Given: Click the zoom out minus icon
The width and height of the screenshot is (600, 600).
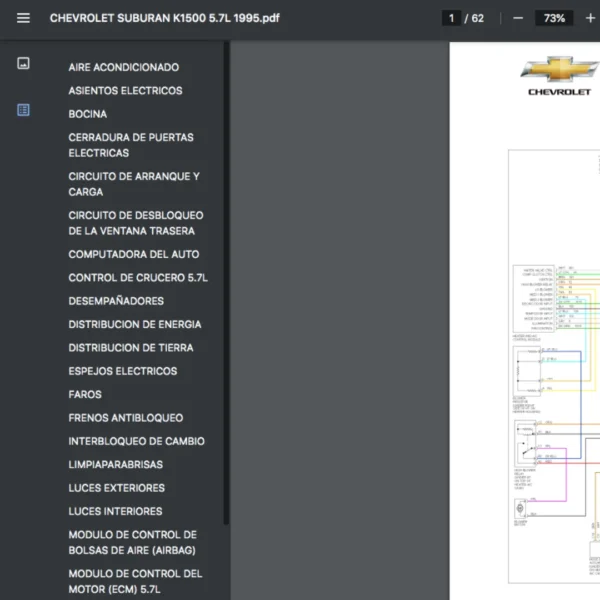Looking at the screenshot, I should pos(517,18).
